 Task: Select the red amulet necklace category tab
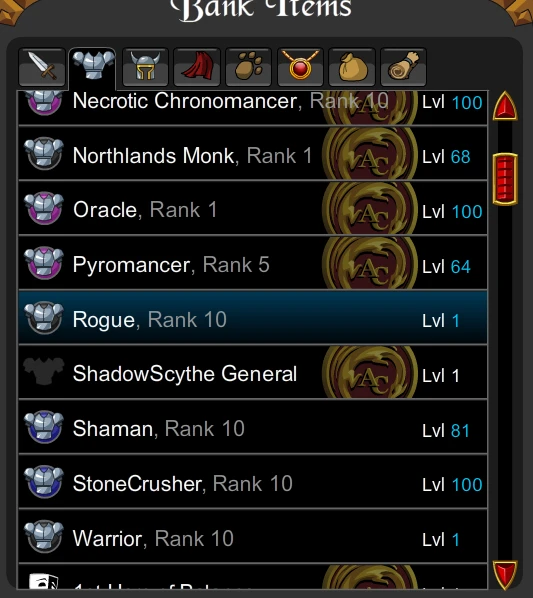[300, 68]
